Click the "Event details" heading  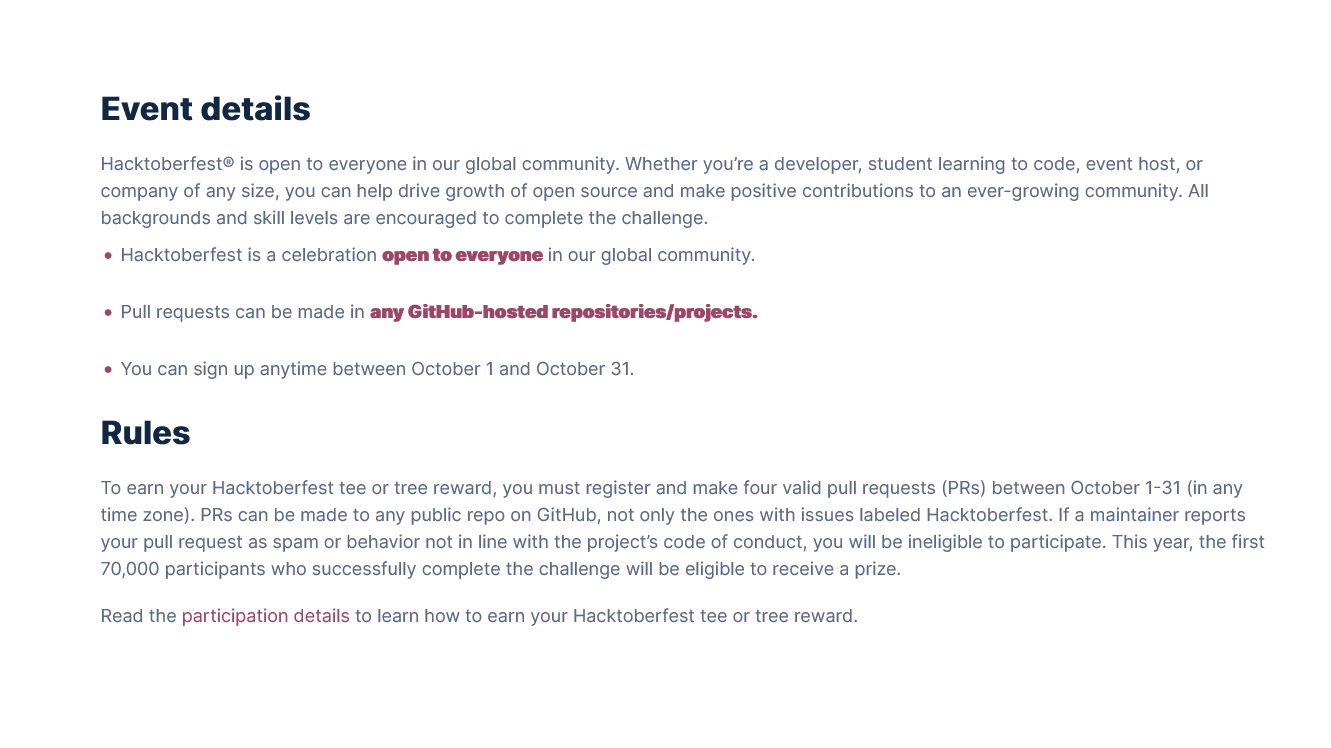click(205, 109)
